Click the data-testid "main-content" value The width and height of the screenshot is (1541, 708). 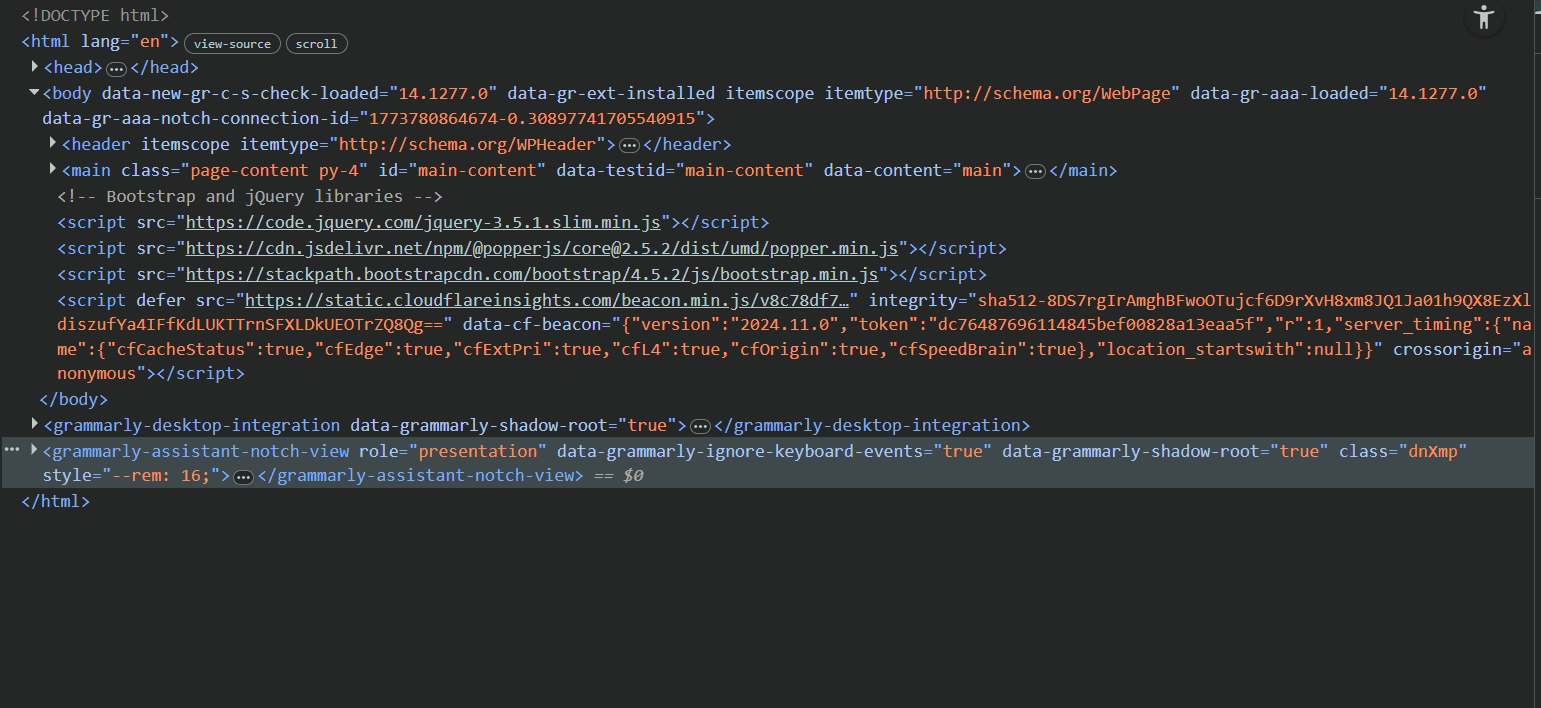[744, 170]
